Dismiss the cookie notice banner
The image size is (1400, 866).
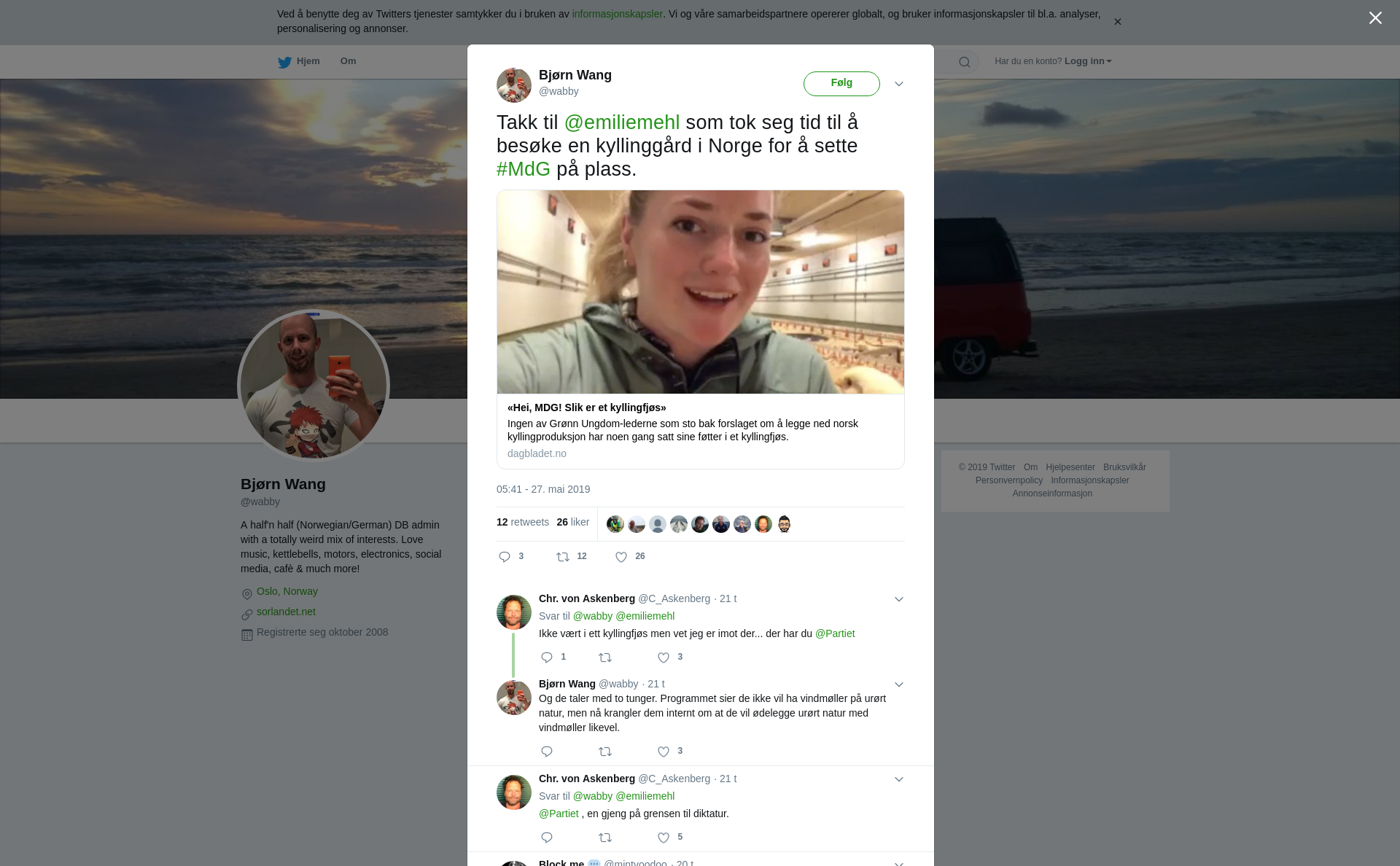point(1117,22)
